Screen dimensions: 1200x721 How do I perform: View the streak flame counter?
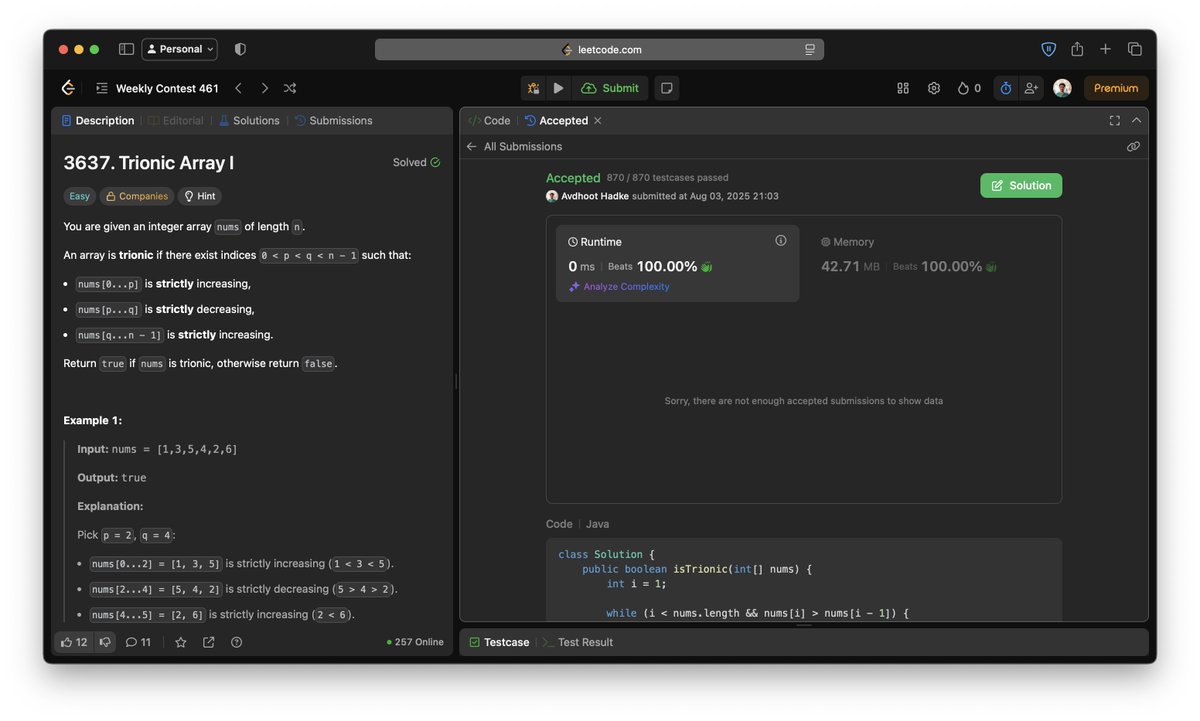(969, 88)
